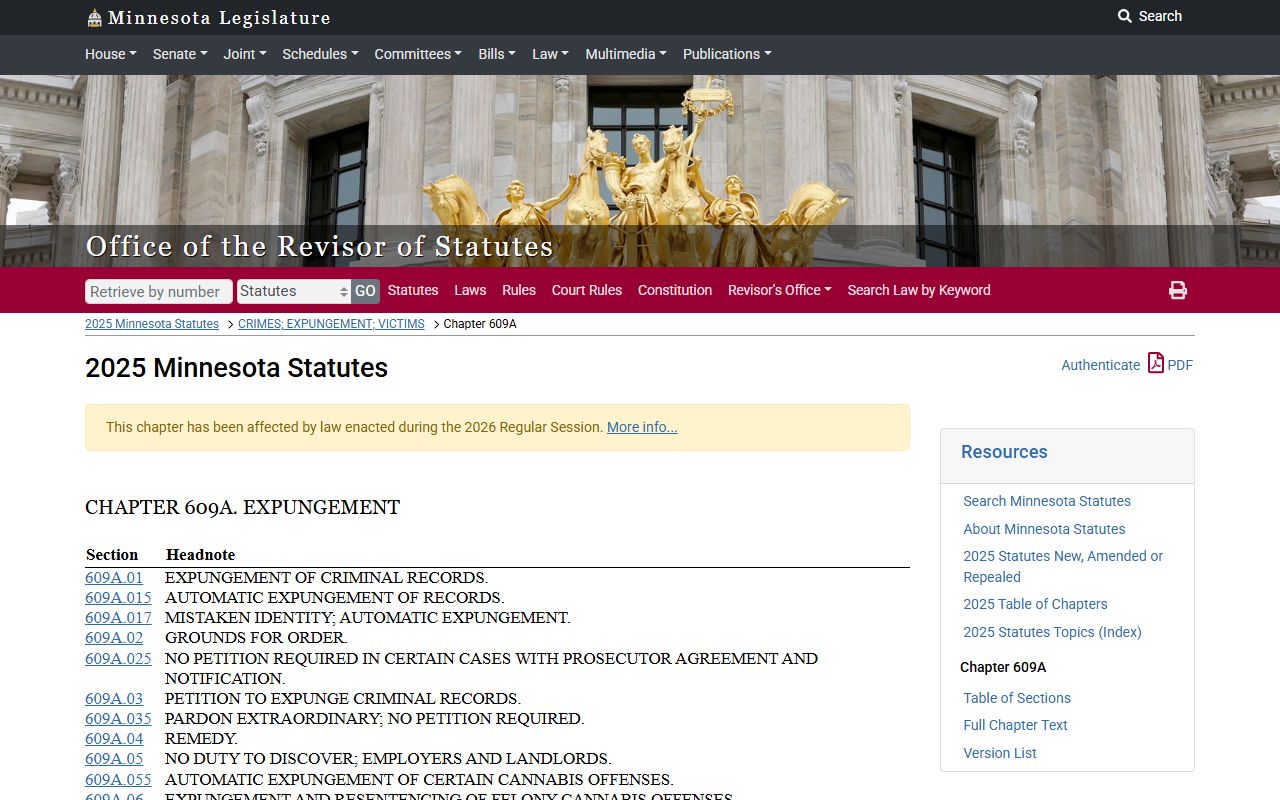This screenshot has width=1280, height=800.
Task: Open section 609A.035
Action: pyautogui.click(x=118, y=719)
